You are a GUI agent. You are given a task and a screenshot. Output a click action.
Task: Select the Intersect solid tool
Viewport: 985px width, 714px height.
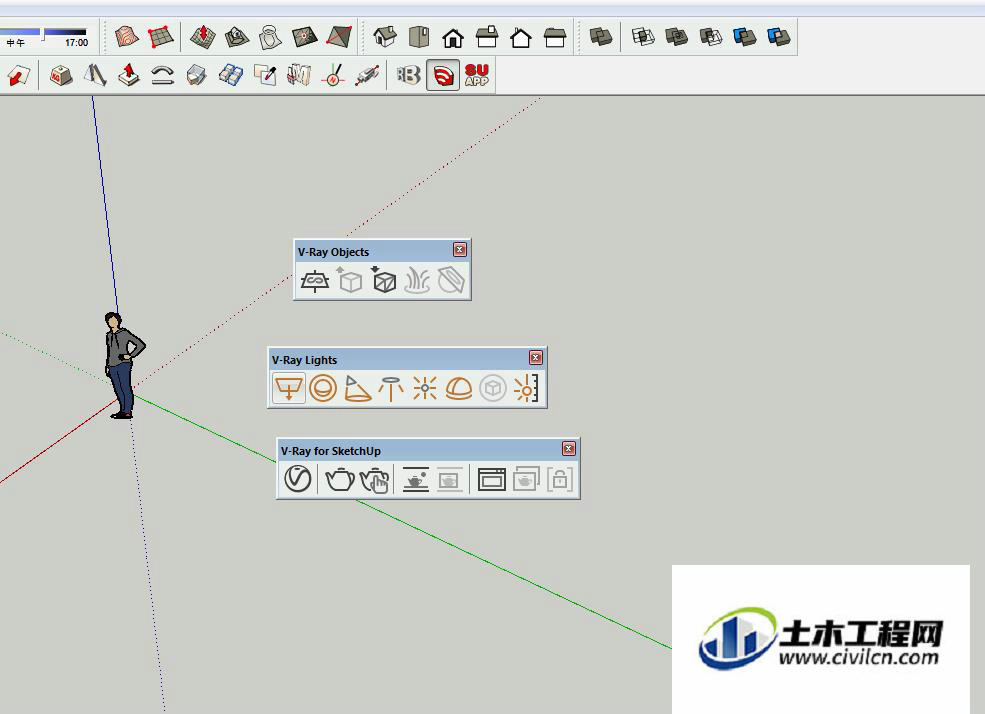pyautogui.click(x=643, y=37)
